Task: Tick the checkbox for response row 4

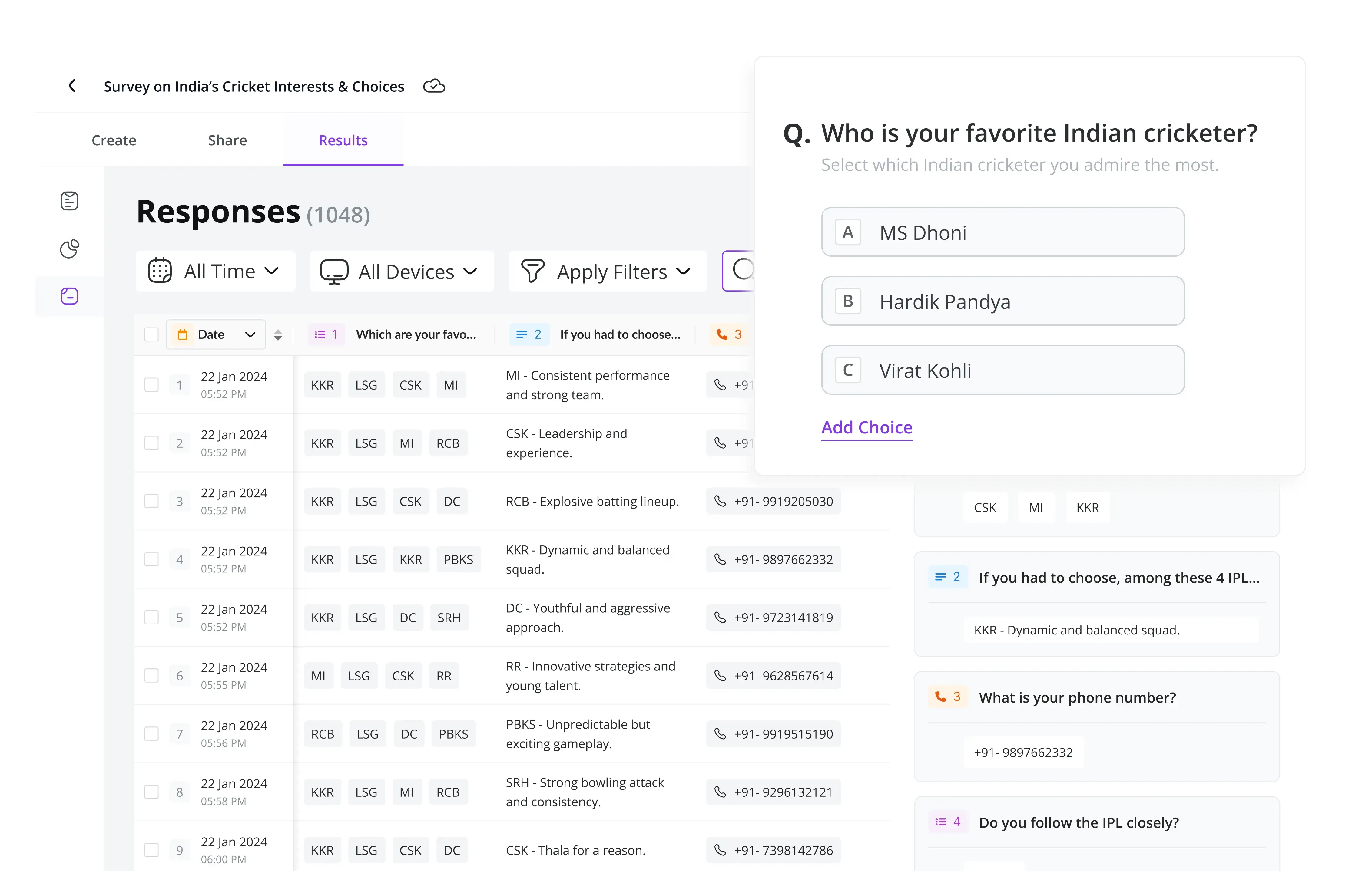Action: click(x=151, y=559)
